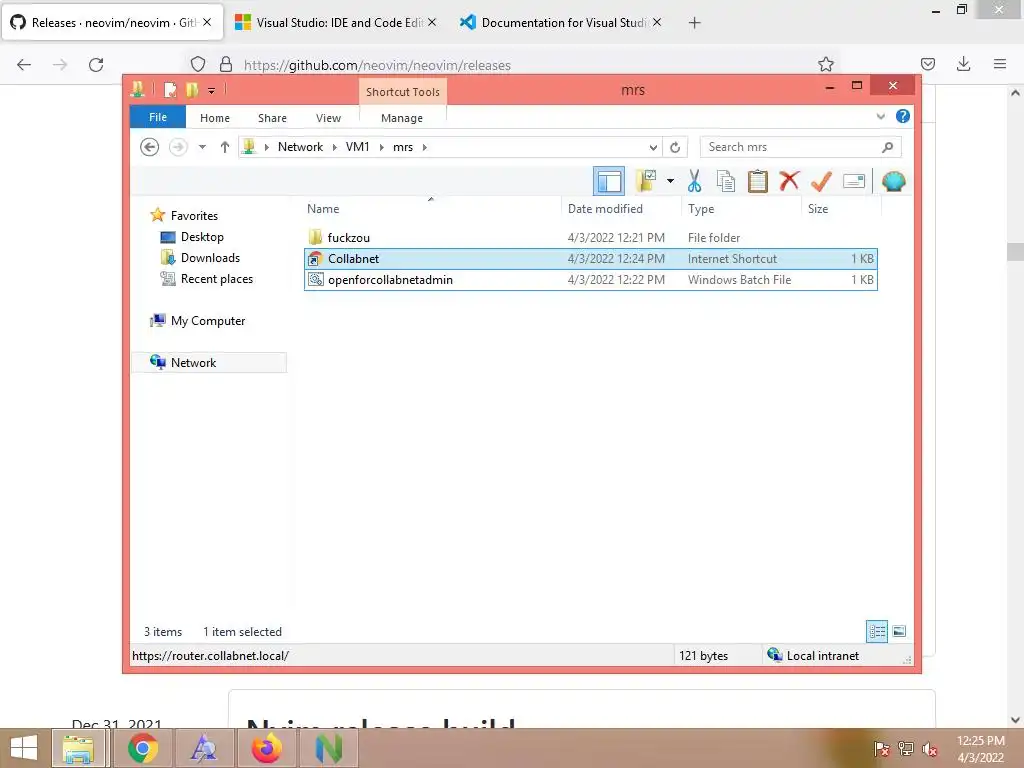Open Chrome from the taskbar
Viewport: 1024px width, 768px height.
pos(142,748)
